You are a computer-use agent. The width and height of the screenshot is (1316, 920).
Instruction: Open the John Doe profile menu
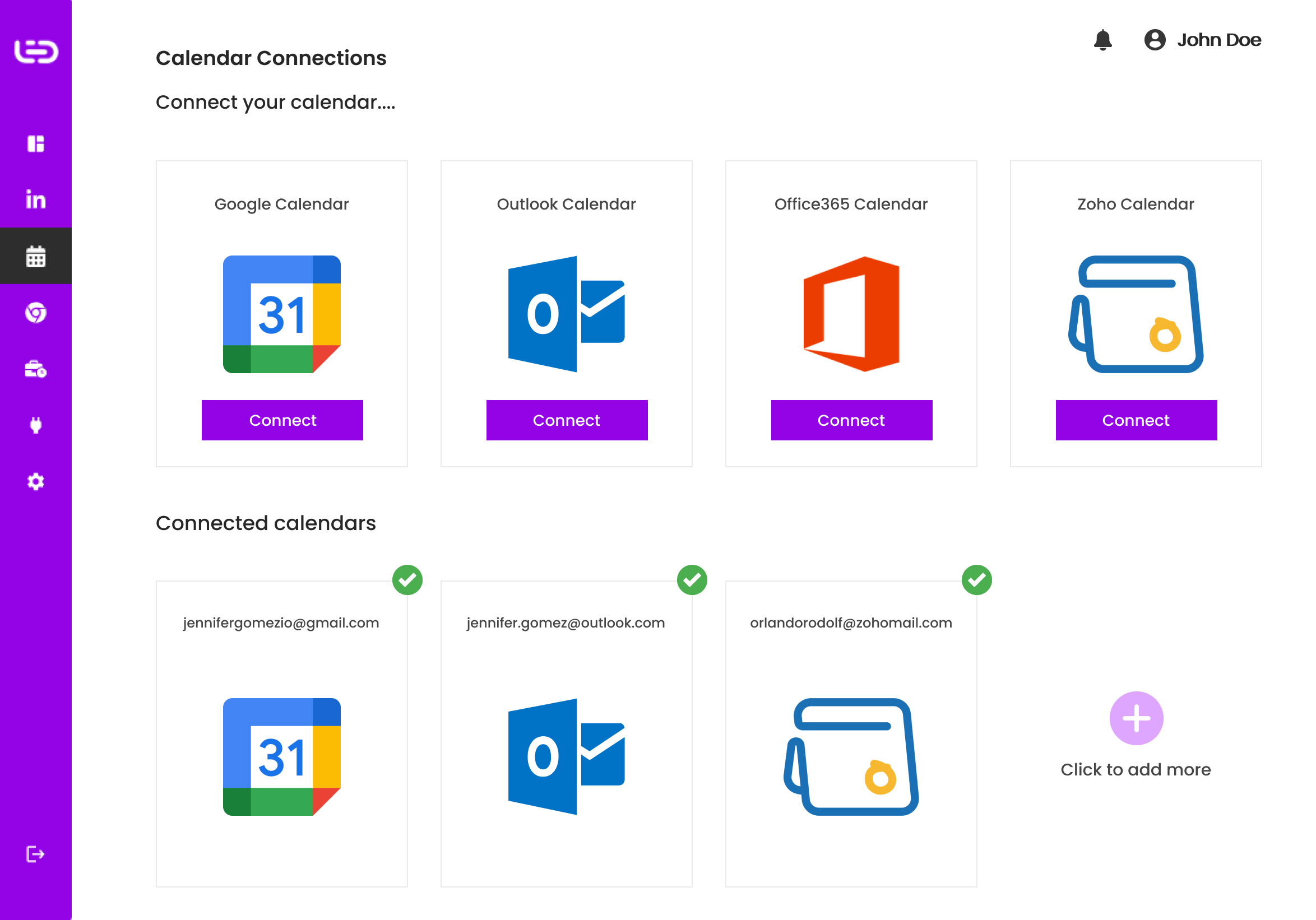pos(1203,40)
